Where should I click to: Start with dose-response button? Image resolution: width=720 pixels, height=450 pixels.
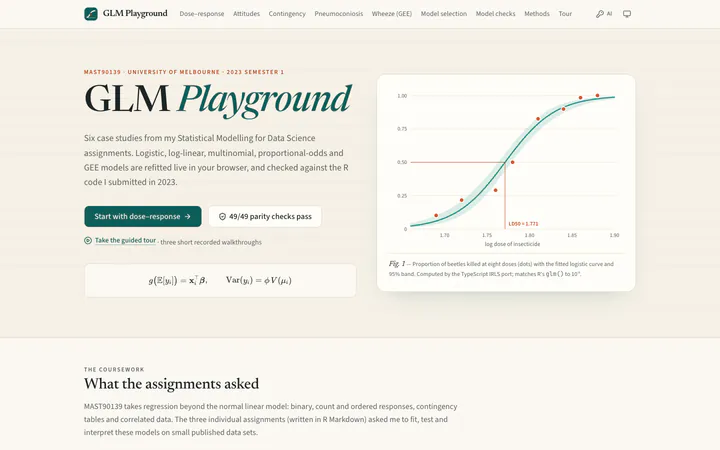click(x=143, y=216)
